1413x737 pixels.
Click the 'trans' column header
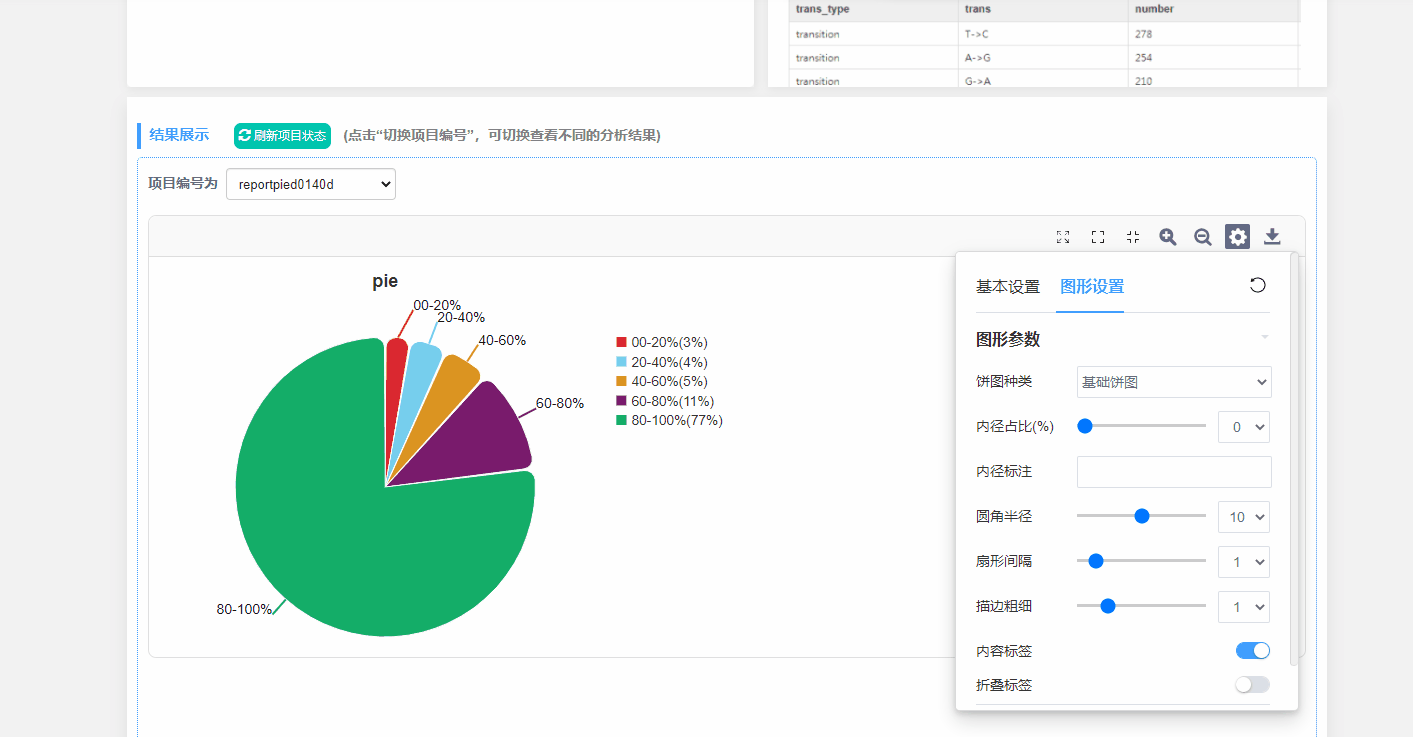(1043, 10)
